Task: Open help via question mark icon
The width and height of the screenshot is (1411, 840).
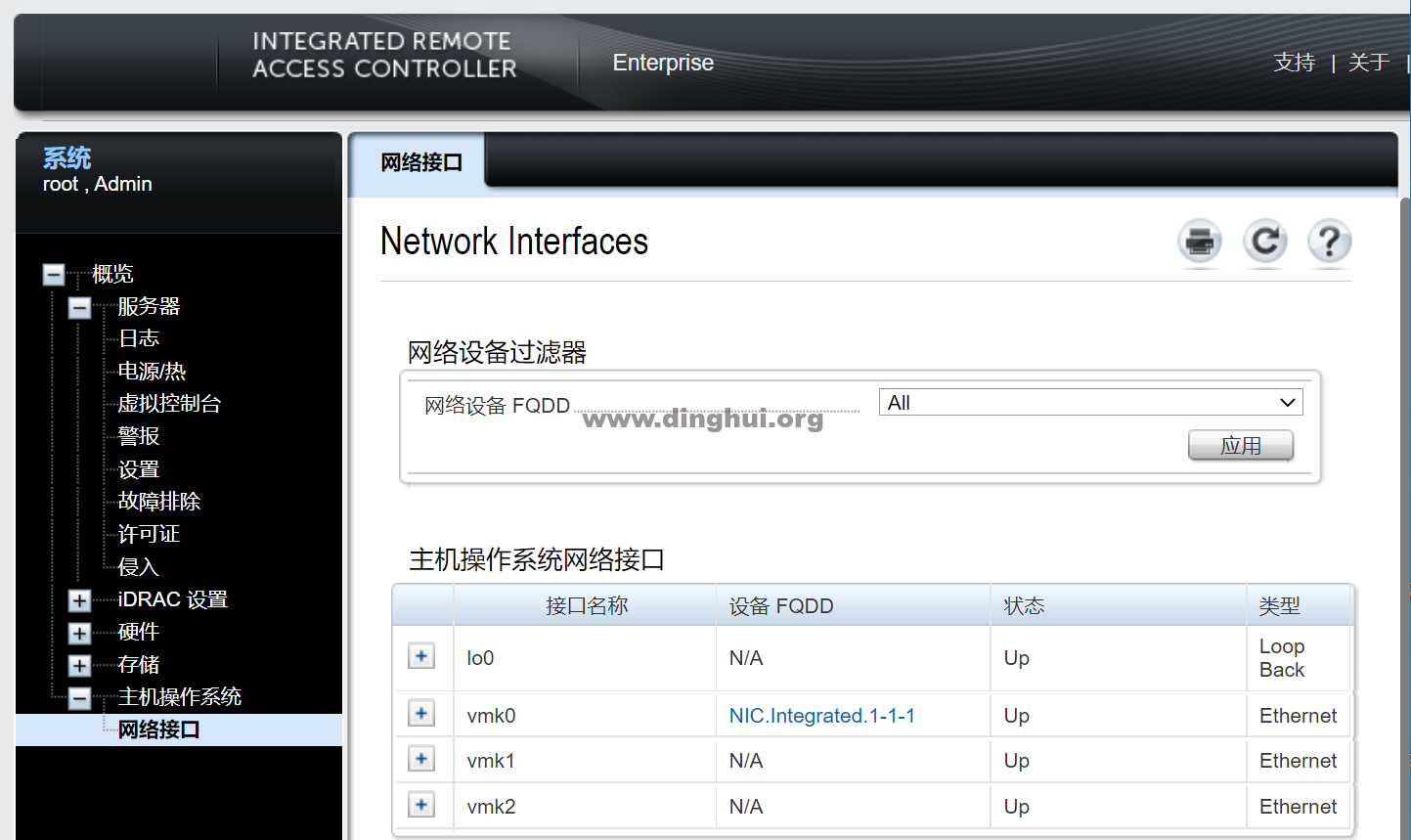Action: point(1330,241)
